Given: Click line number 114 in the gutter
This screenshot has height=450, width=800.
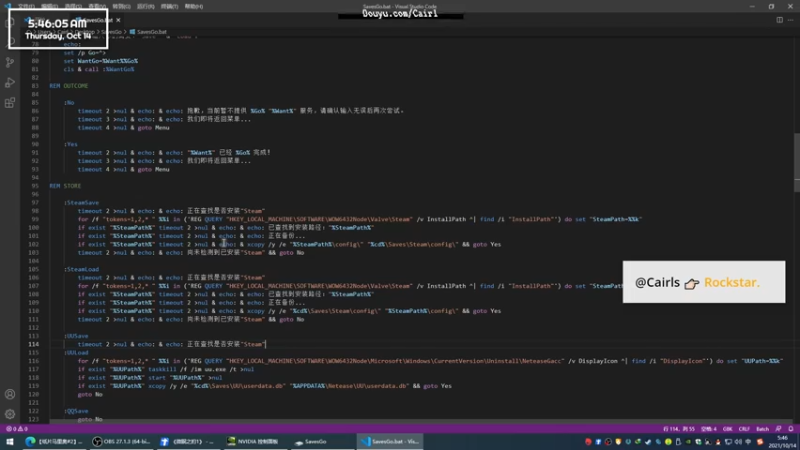Looking at the screenshot, I should [33, 344].
